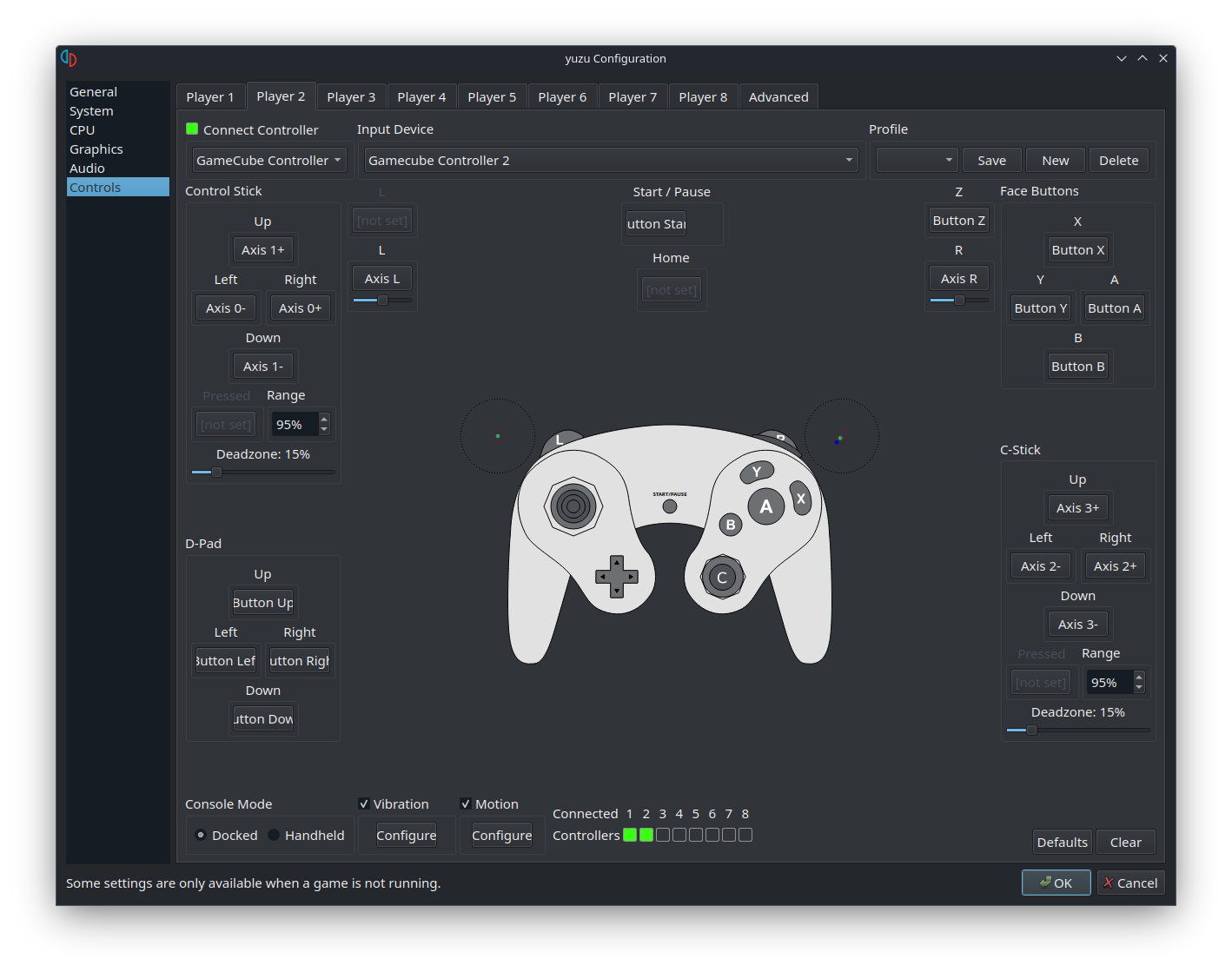This screenshot has height=972, width=1232.
Task: Switch to the Player 1 tab
Action: (x=210, y=97)
